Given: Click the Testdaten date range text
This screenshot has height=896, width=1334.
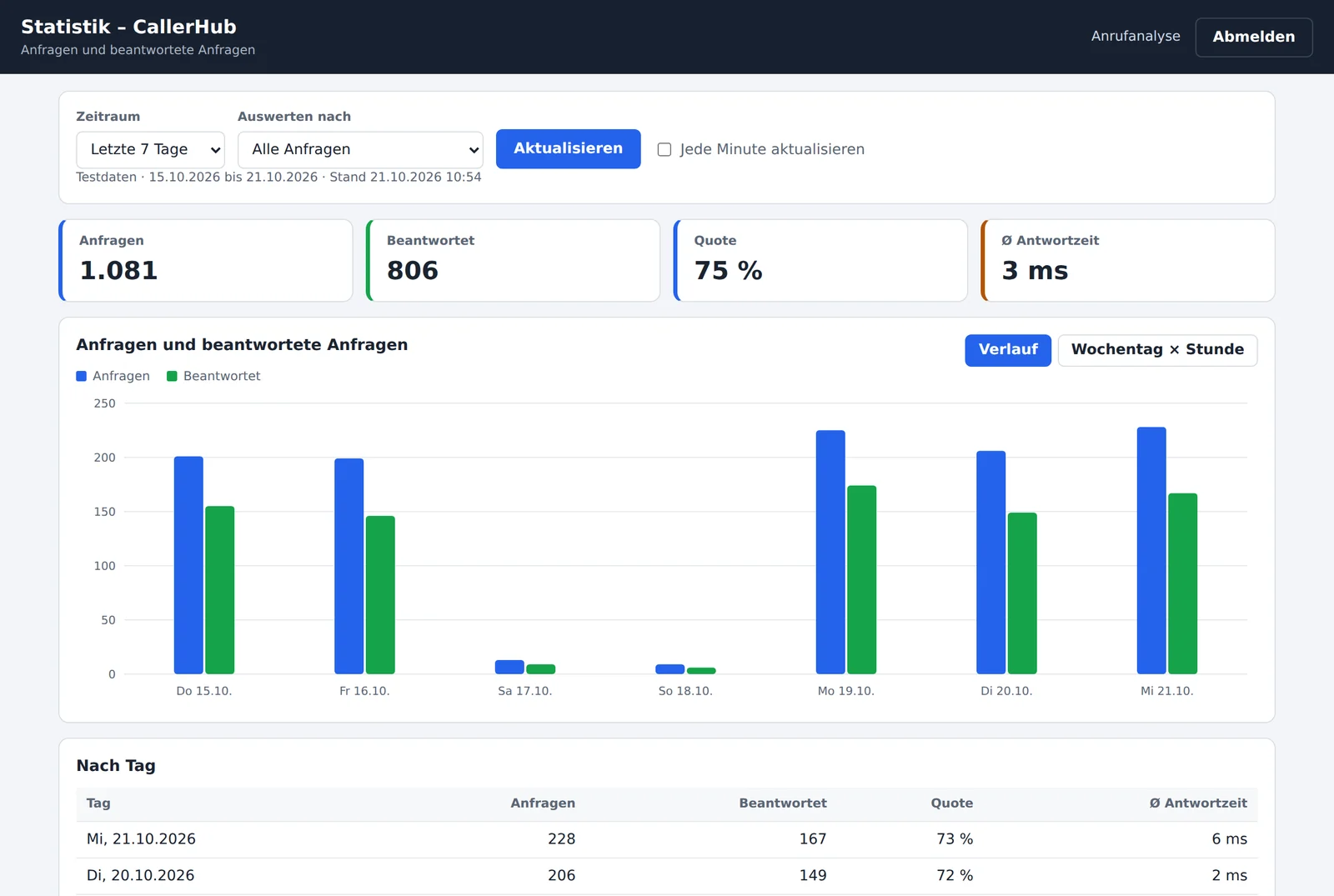Looking at the screenshot, I should point(278,178).
